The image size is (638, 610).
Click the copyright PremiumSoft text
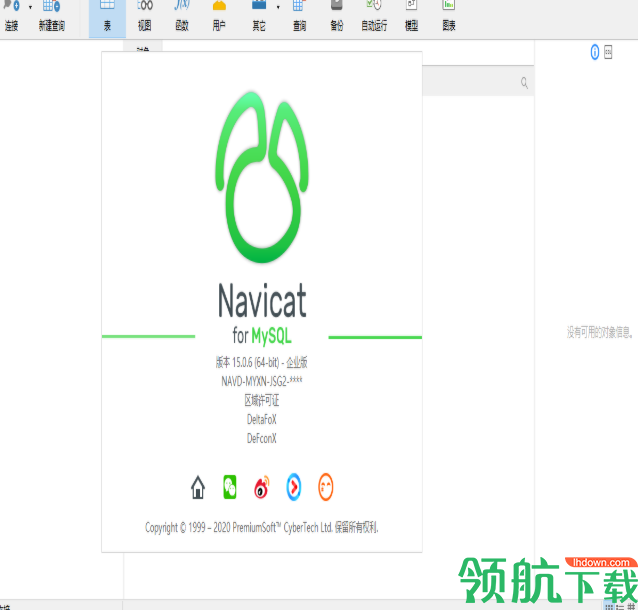click(x=262, y=528)
